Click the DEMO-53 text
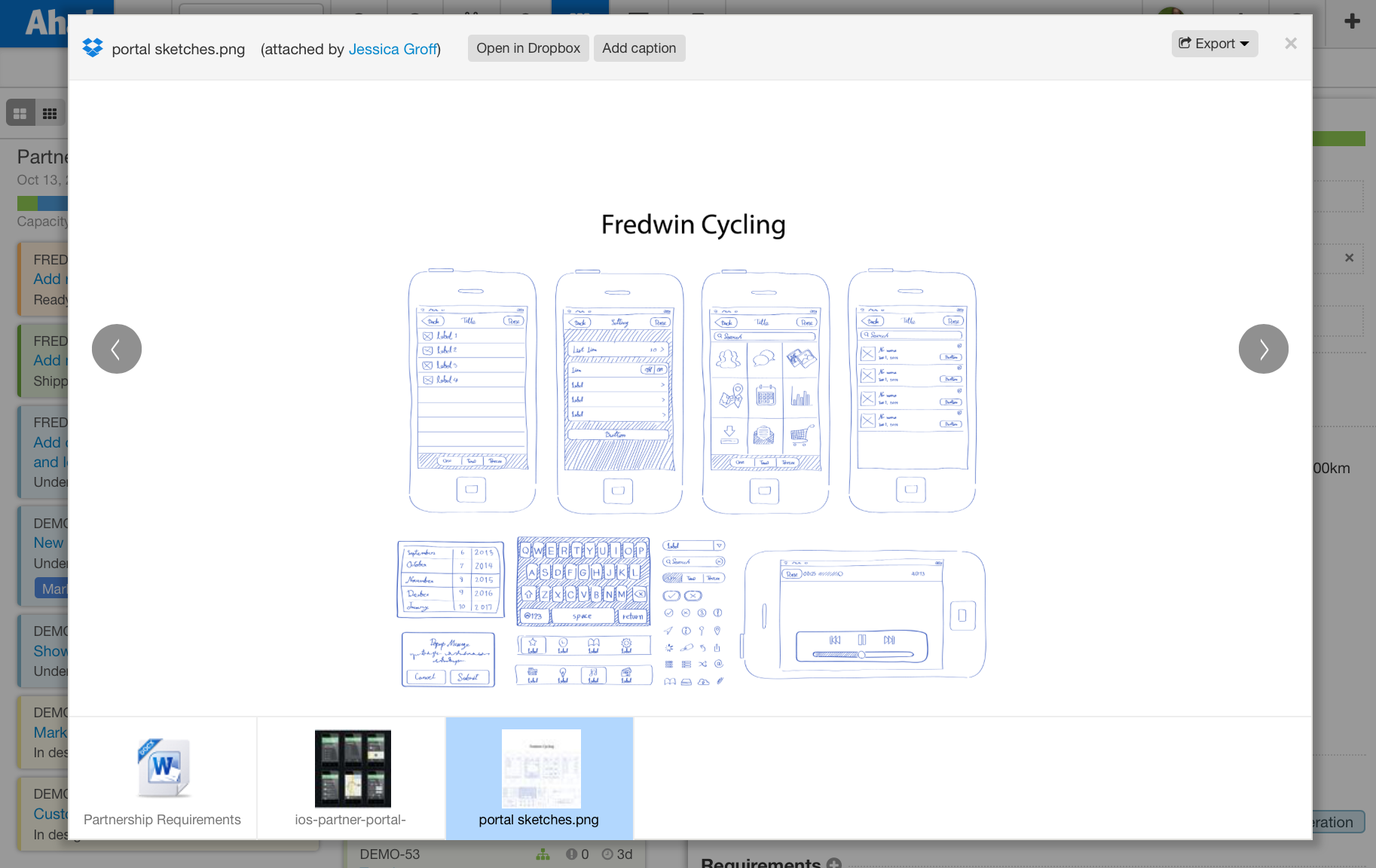Viewport: 1376px width, 868px height. pyautogui.click(x=390, y=854)
